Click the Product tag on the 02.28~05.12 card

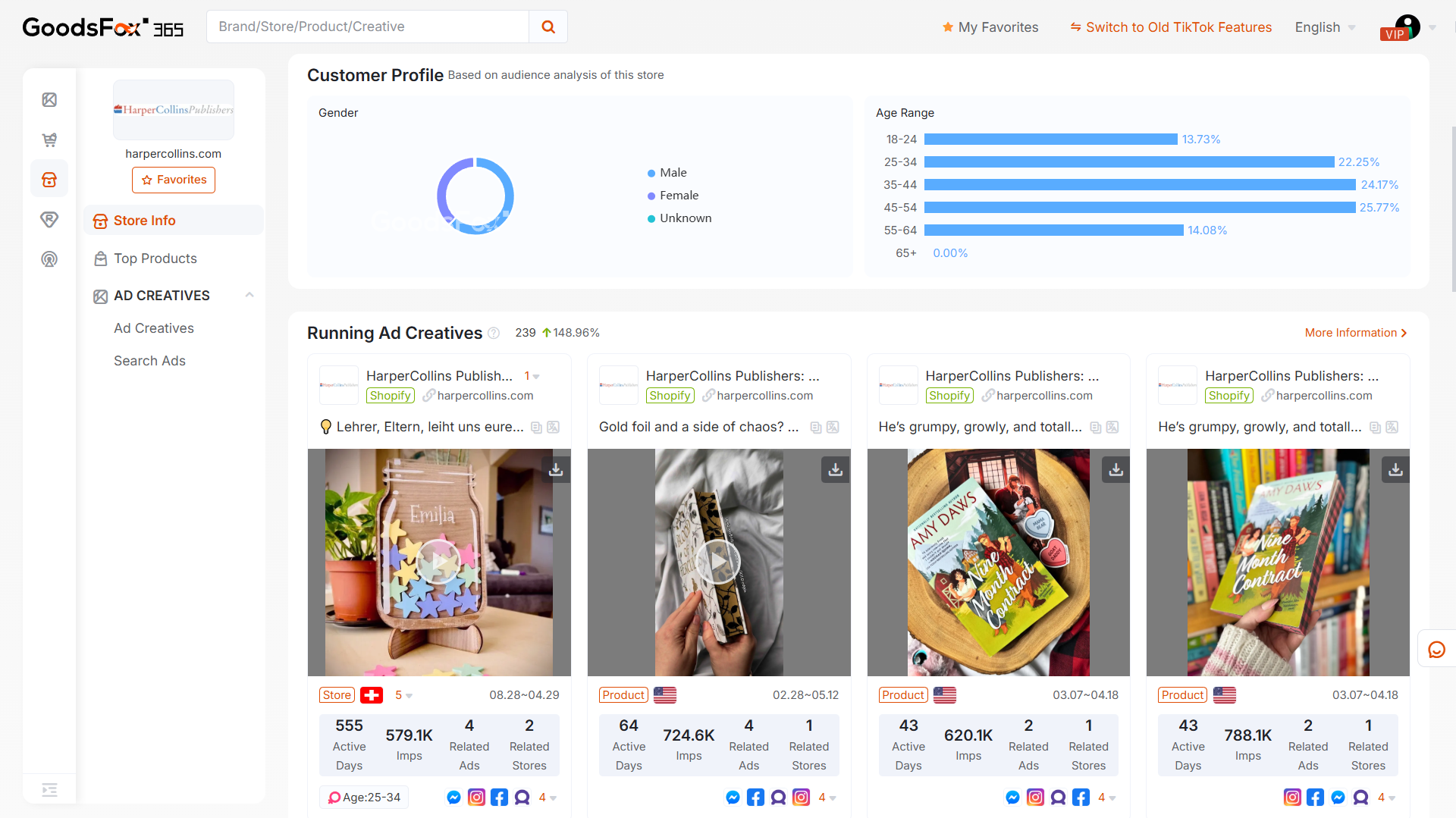623,695
